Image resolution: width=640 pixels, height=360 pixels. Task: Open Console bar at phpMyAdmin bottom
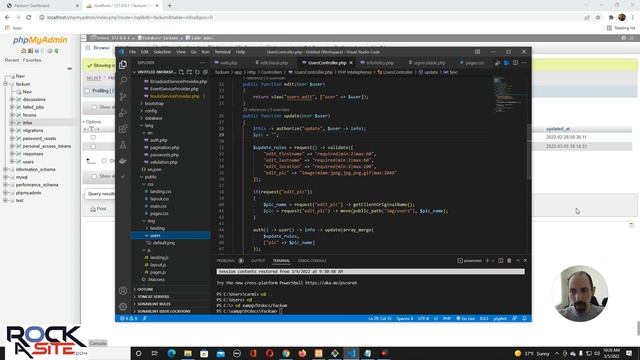(x=98, y=343)
